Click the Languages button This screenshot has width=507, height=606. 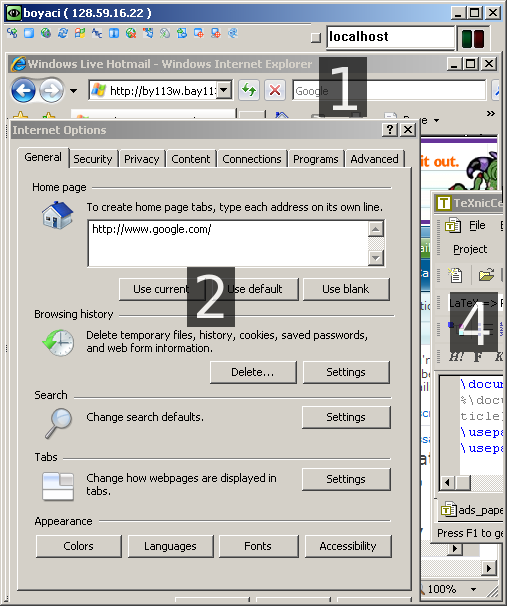pyautogui.click(x=170, y=546)
